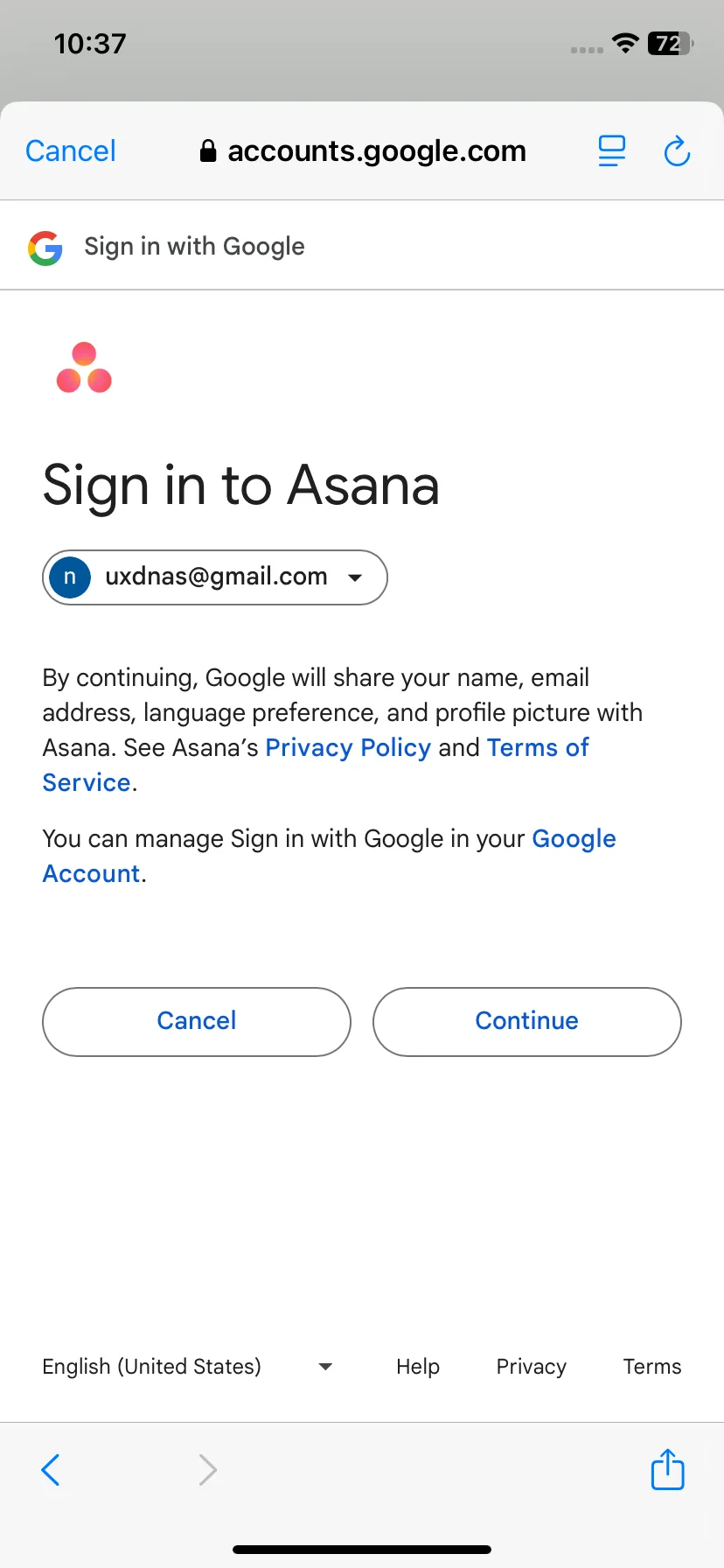Open Asana's Privacy Policy link
The image size is (724, 1568).
point(348,748)
